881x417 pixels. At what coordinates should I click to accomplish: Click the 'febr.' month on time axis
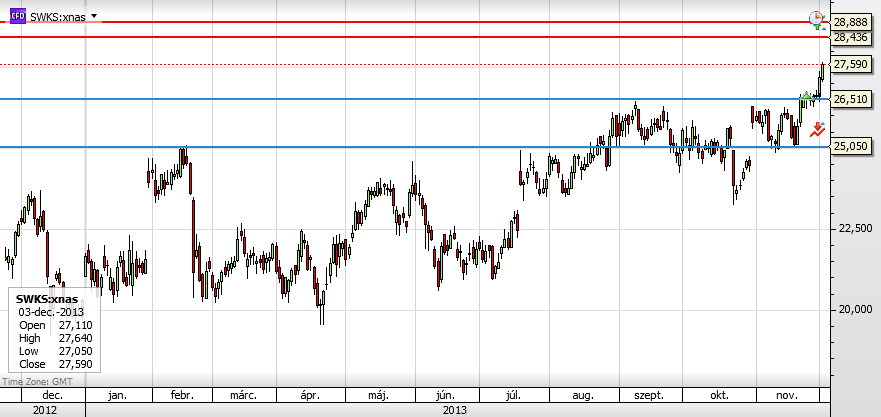[x=182, y=396]
